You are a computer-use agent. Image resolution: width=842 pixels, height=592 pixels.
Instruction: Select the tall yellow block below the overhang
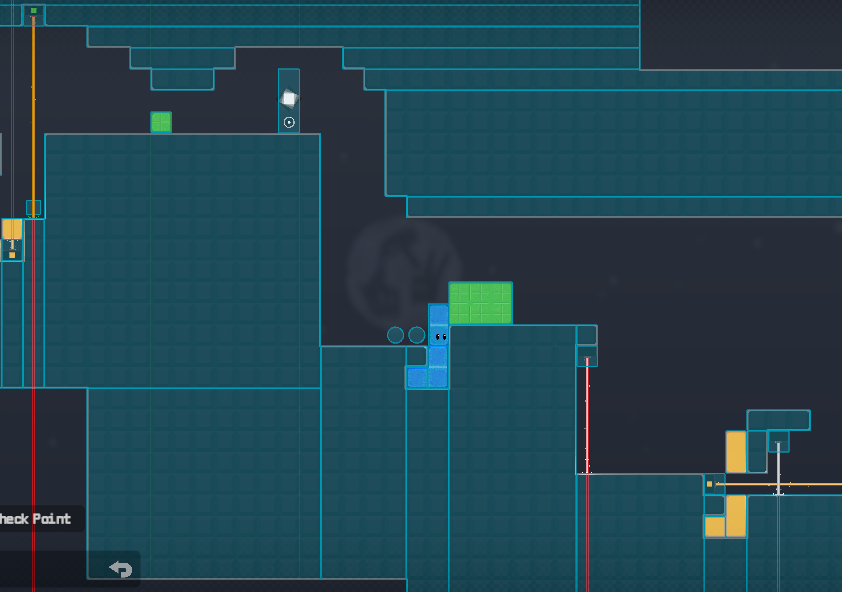pos(736,452)
